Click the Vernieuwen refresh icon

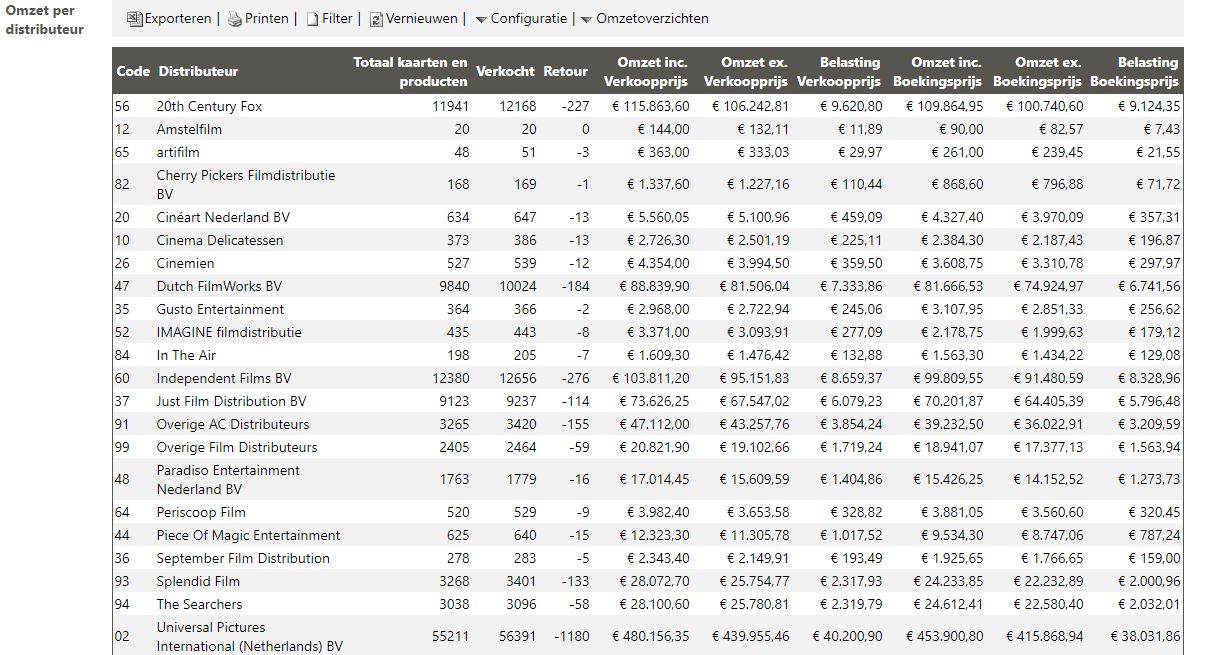376,19
